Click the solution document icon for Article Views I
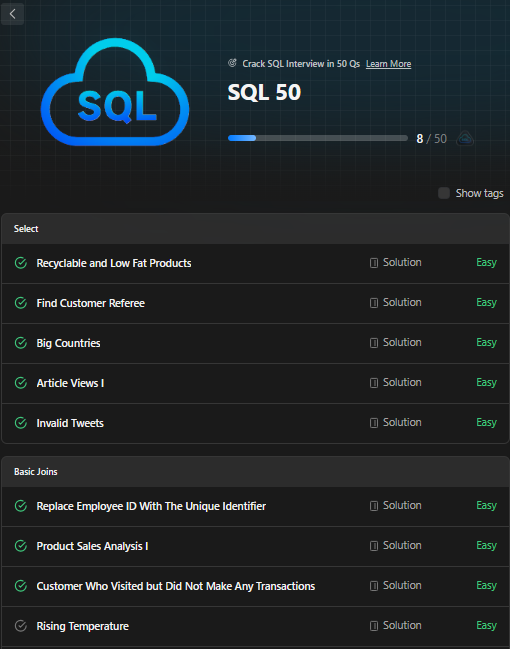Viewport: 510px width, 649px height. coord(373,383)
